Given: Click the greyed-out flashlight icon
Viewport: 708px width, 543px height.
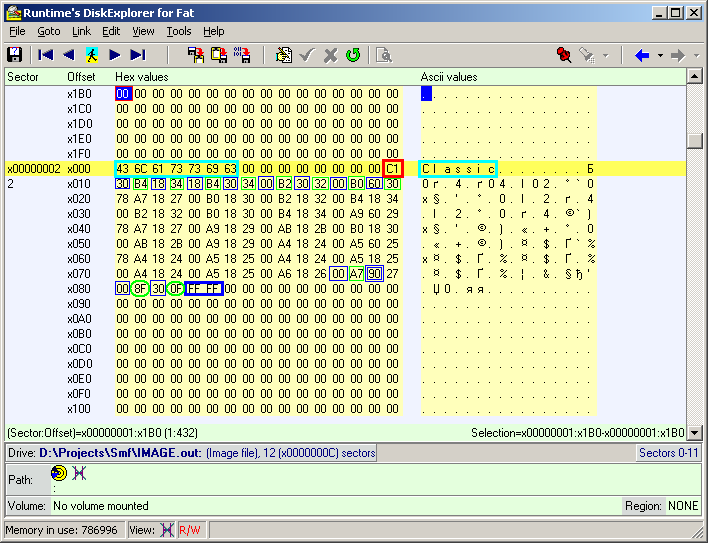Looking at the screenshot, I should (587, 55).
